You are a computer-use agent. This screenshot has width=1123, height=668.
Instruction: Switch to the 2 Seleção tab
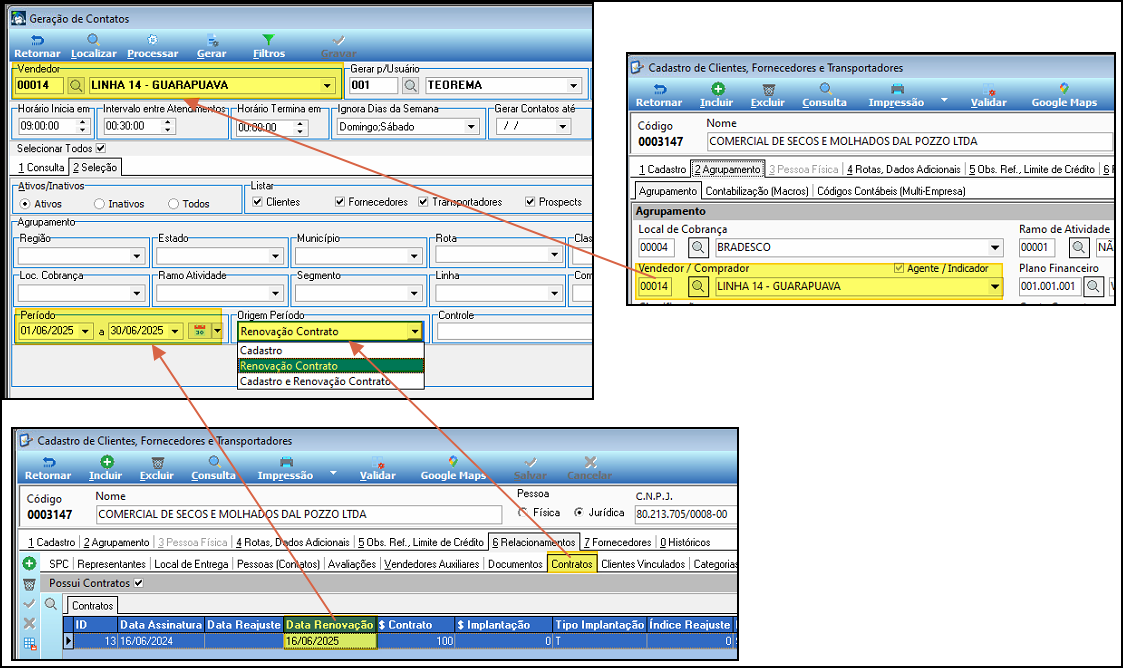(x=95, y=168)
